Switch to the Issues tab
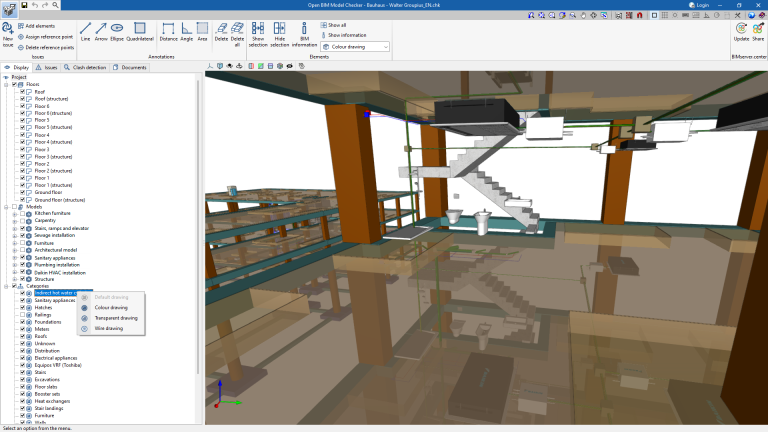Screen dimensions: 768x432 click(x=47, y=67)
